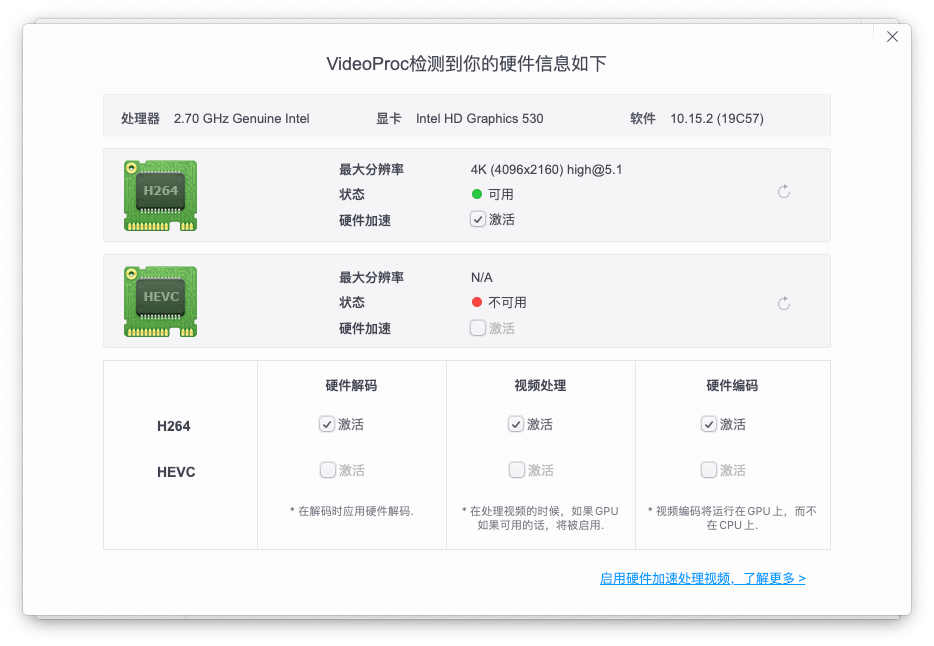Click the video encoding GPU footnote text

[x=732, y=518]
